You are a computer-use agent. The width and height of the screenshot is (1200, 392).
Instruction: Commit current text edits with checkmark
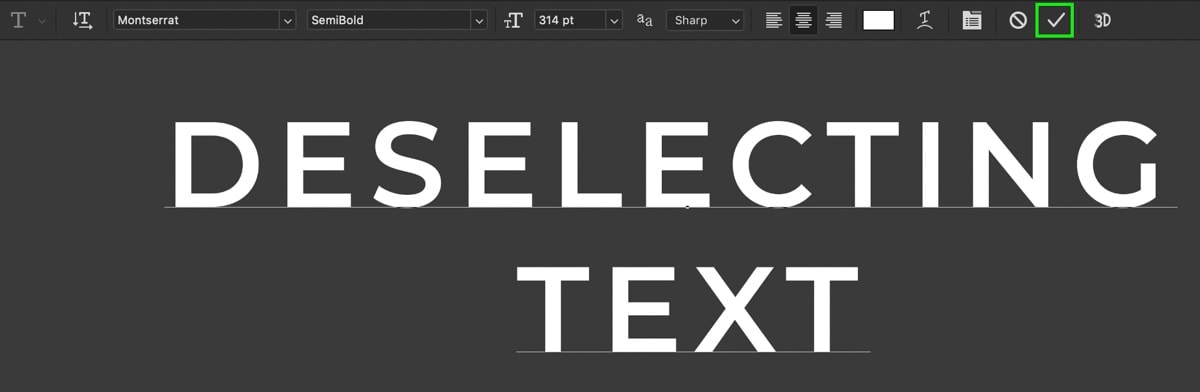tap(1055, 20)
